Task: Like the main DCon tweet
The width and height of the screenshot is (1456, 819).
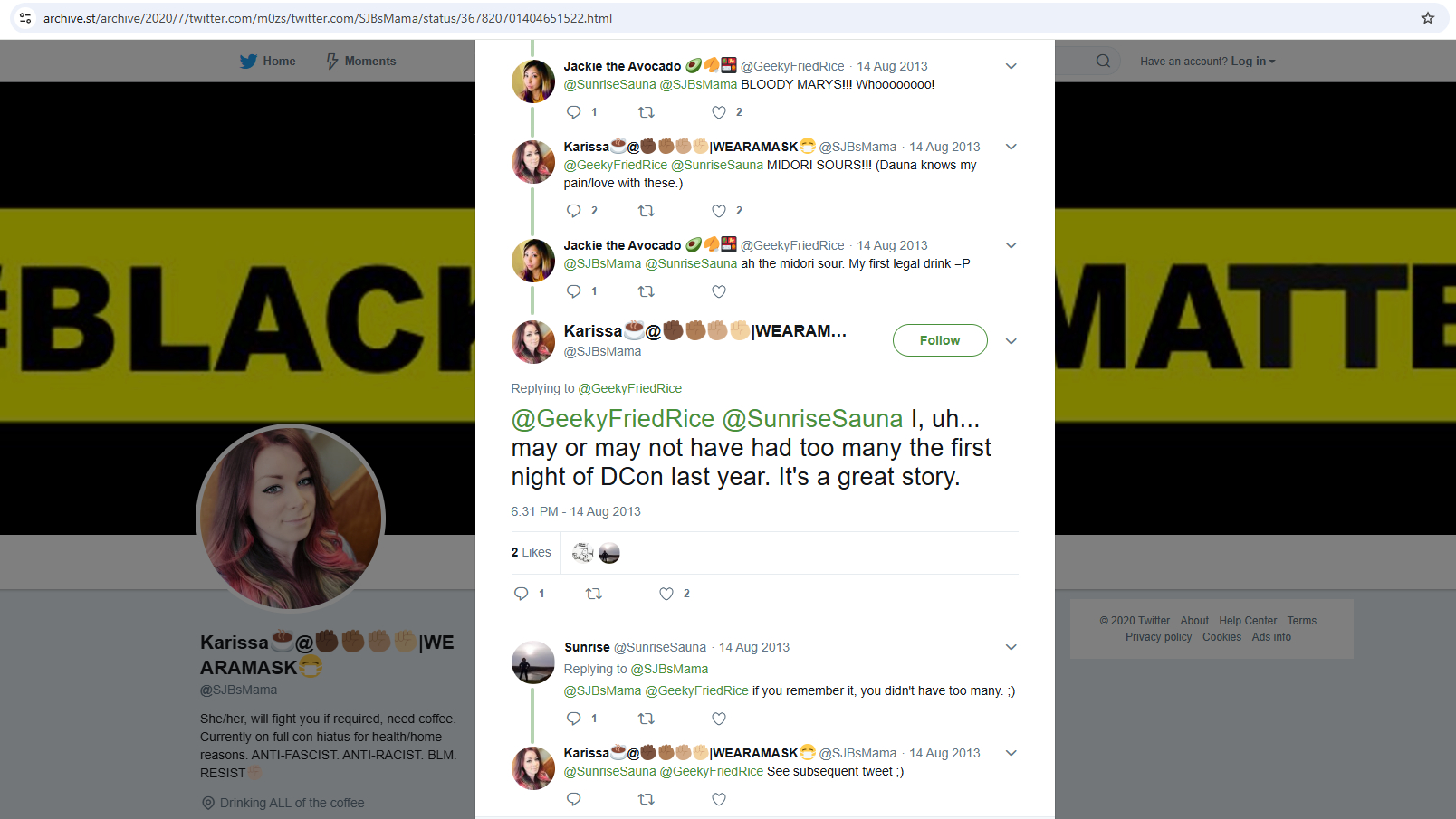Action: click(666, 594)
